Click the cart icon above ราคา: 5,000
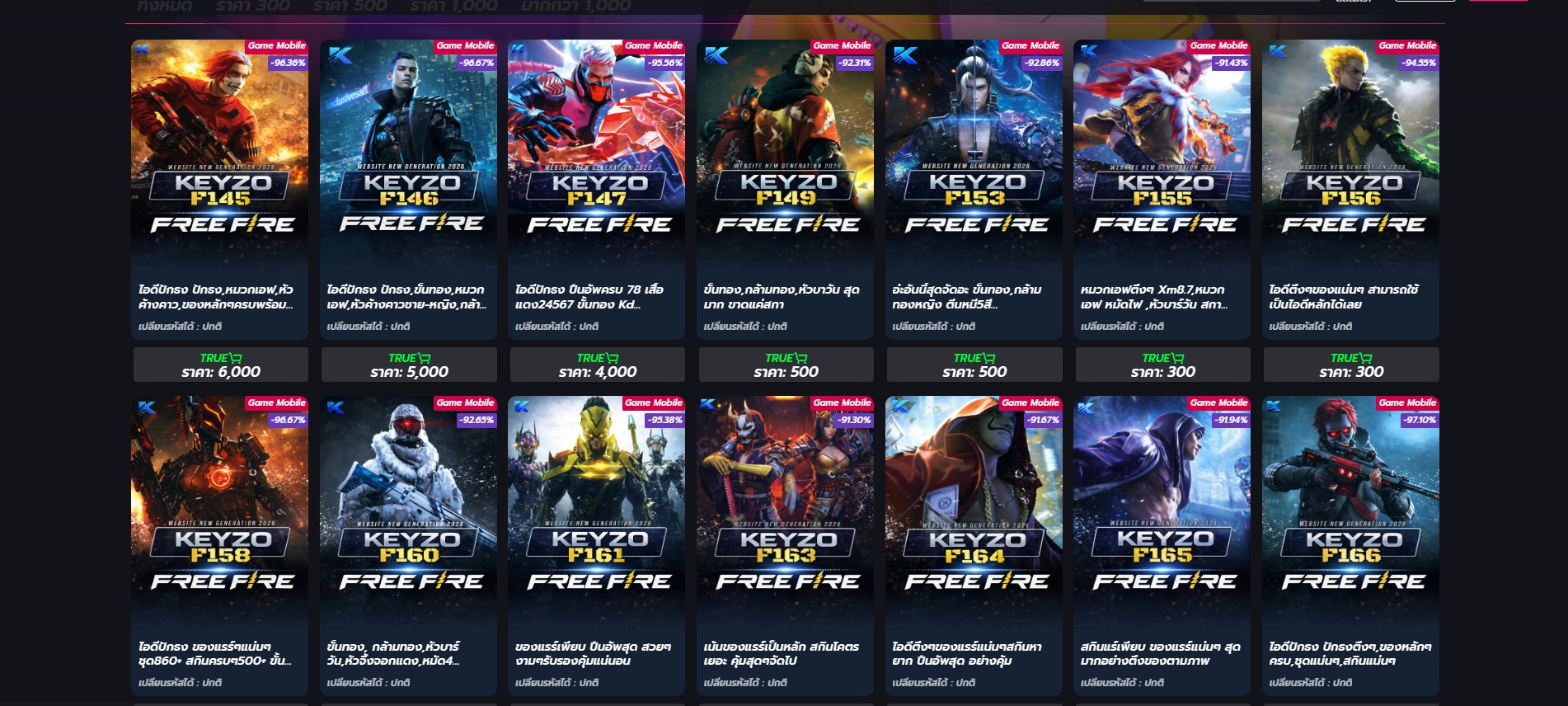The image size is (1568, 706). 425,358
